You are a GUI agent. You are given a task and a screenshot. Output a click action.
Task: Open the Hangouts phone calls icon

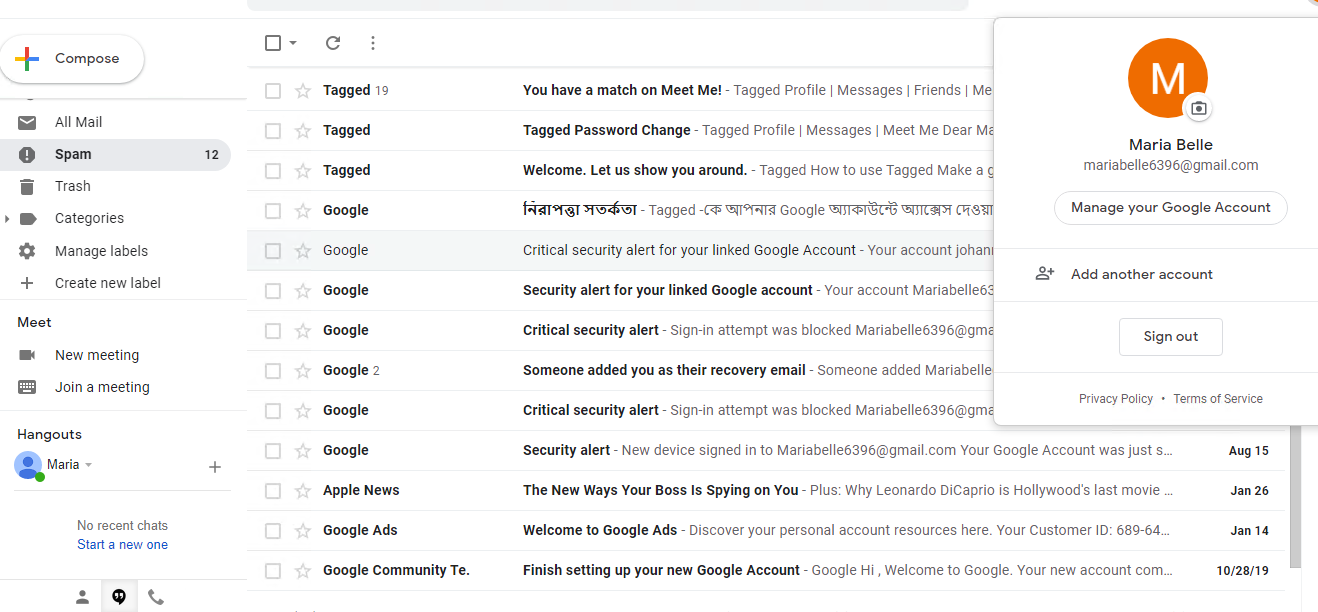[x=155, y=597]
